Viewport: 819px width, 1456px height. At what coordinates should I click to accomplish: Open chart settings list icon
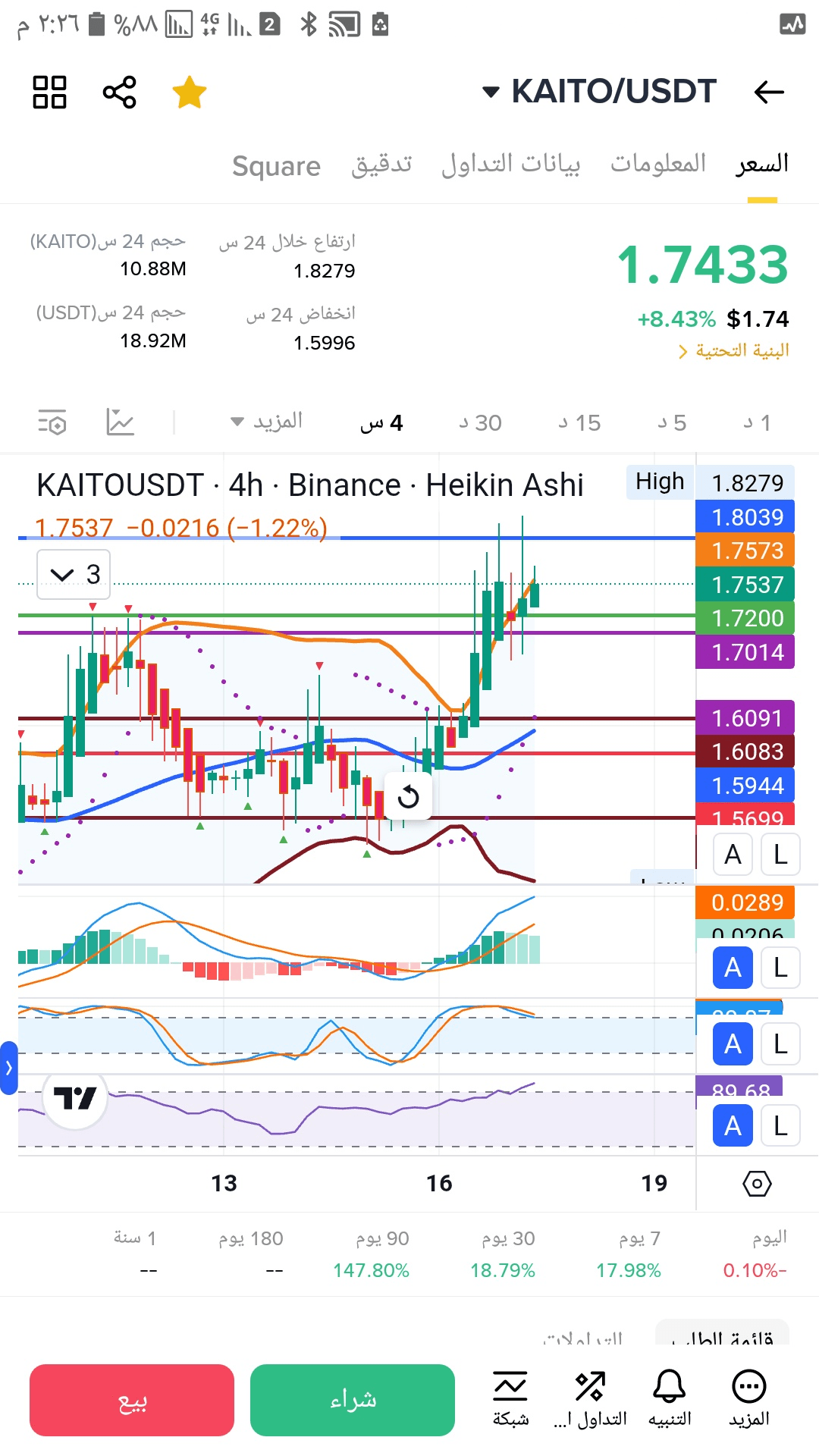click(52, 422)
